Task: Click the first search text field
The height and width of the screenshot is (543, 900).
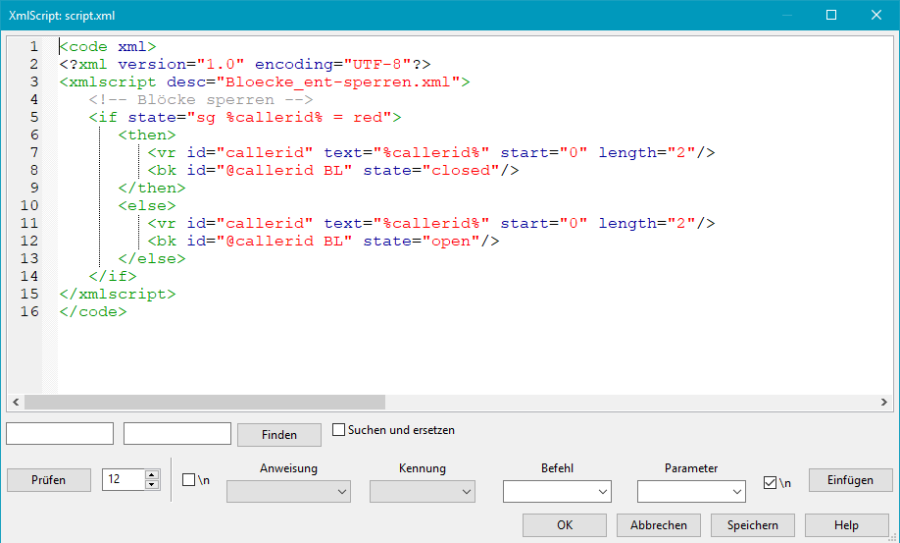Action: pyautogui.click(x=60, y=433)
